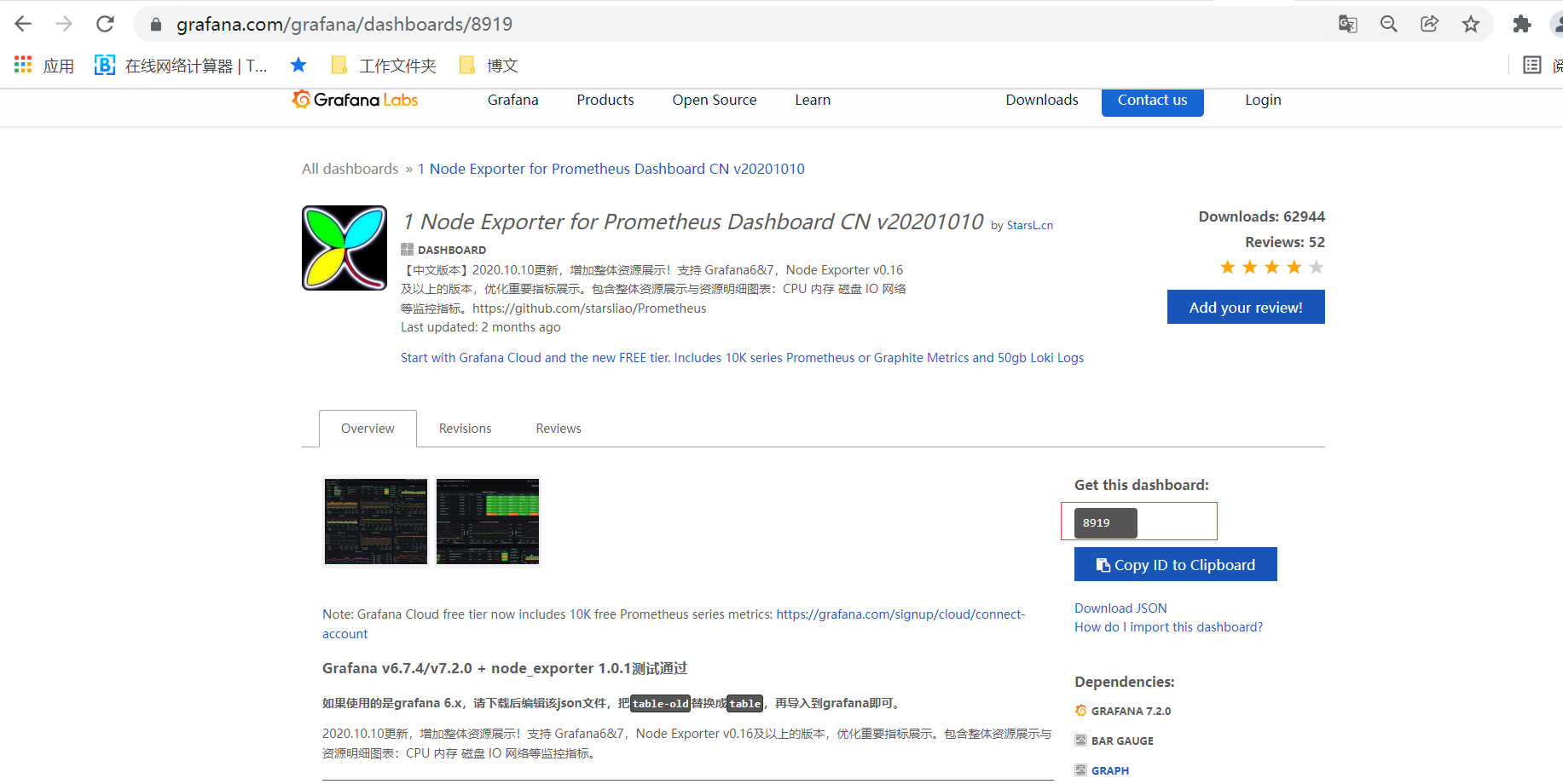Click the share page icon
This screenshot has width=1563, height=784.
1430,24
